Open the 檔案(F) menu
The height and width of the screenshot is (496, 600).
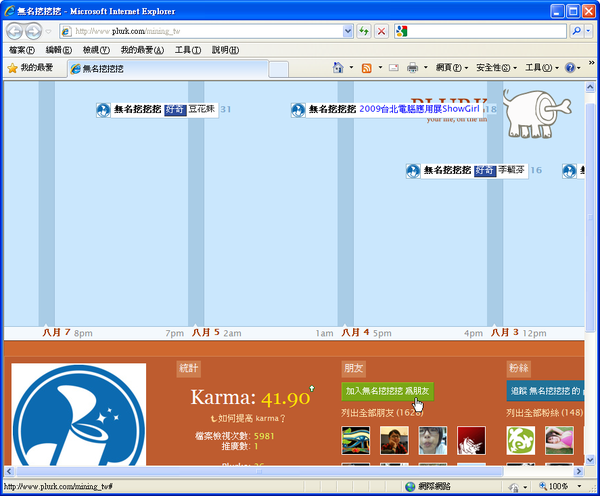pyautogui.click(x=21, y=50)
